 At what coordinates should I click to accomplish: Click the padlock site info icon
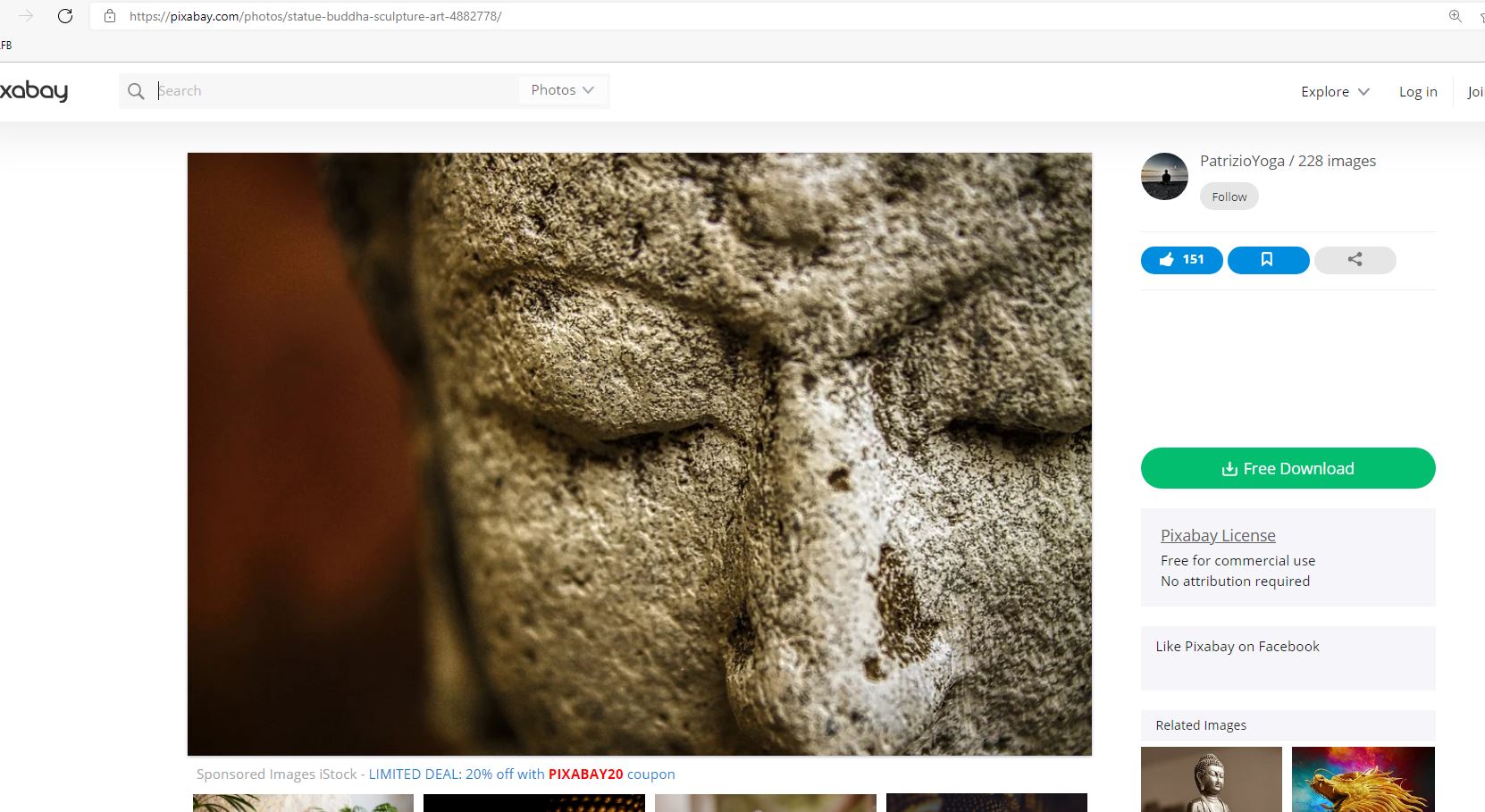(110, 16)
